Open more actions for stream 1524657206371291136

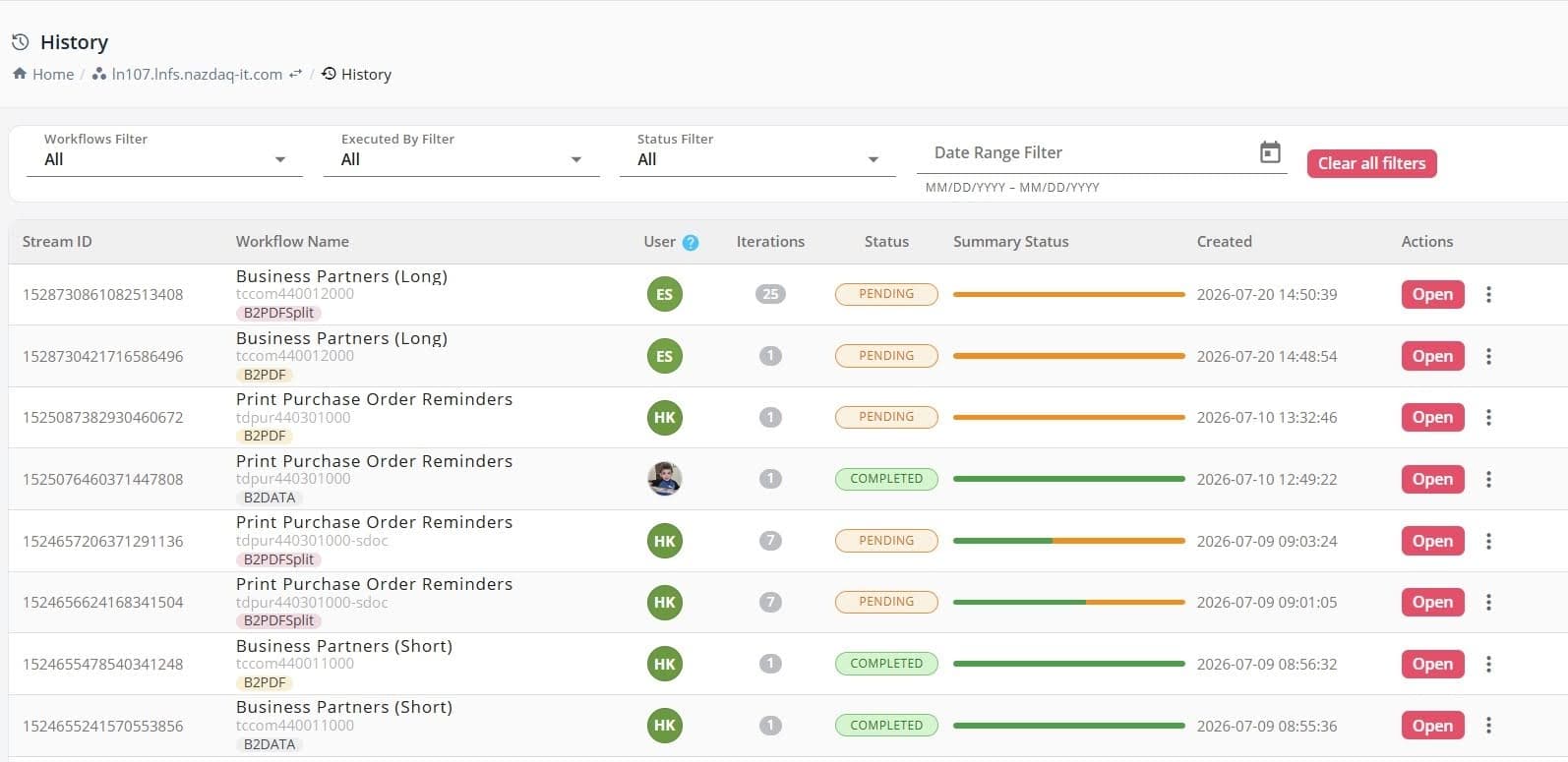tap(1488, 541)
